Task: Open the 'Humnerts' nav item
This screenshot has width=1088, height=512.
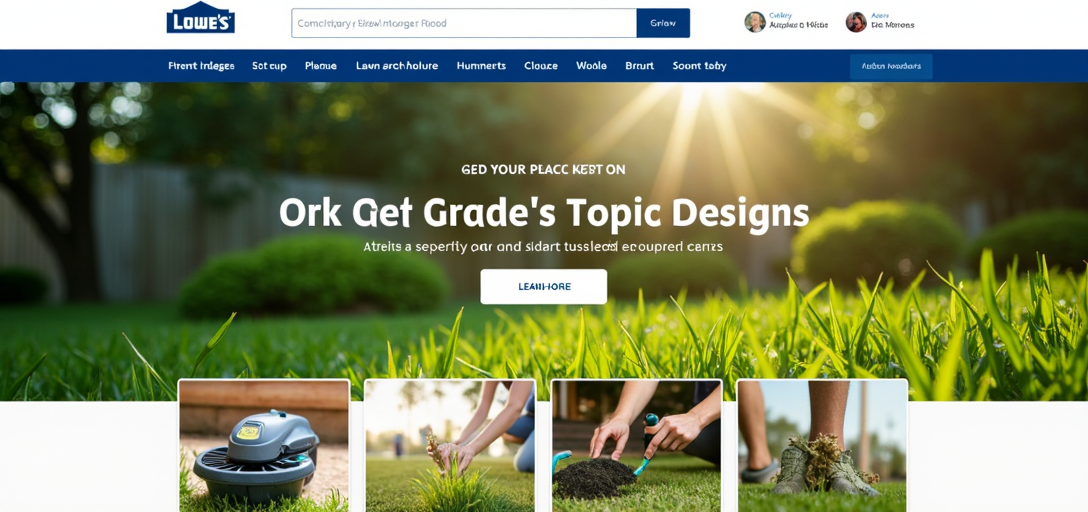Action: tap(481, 66)
